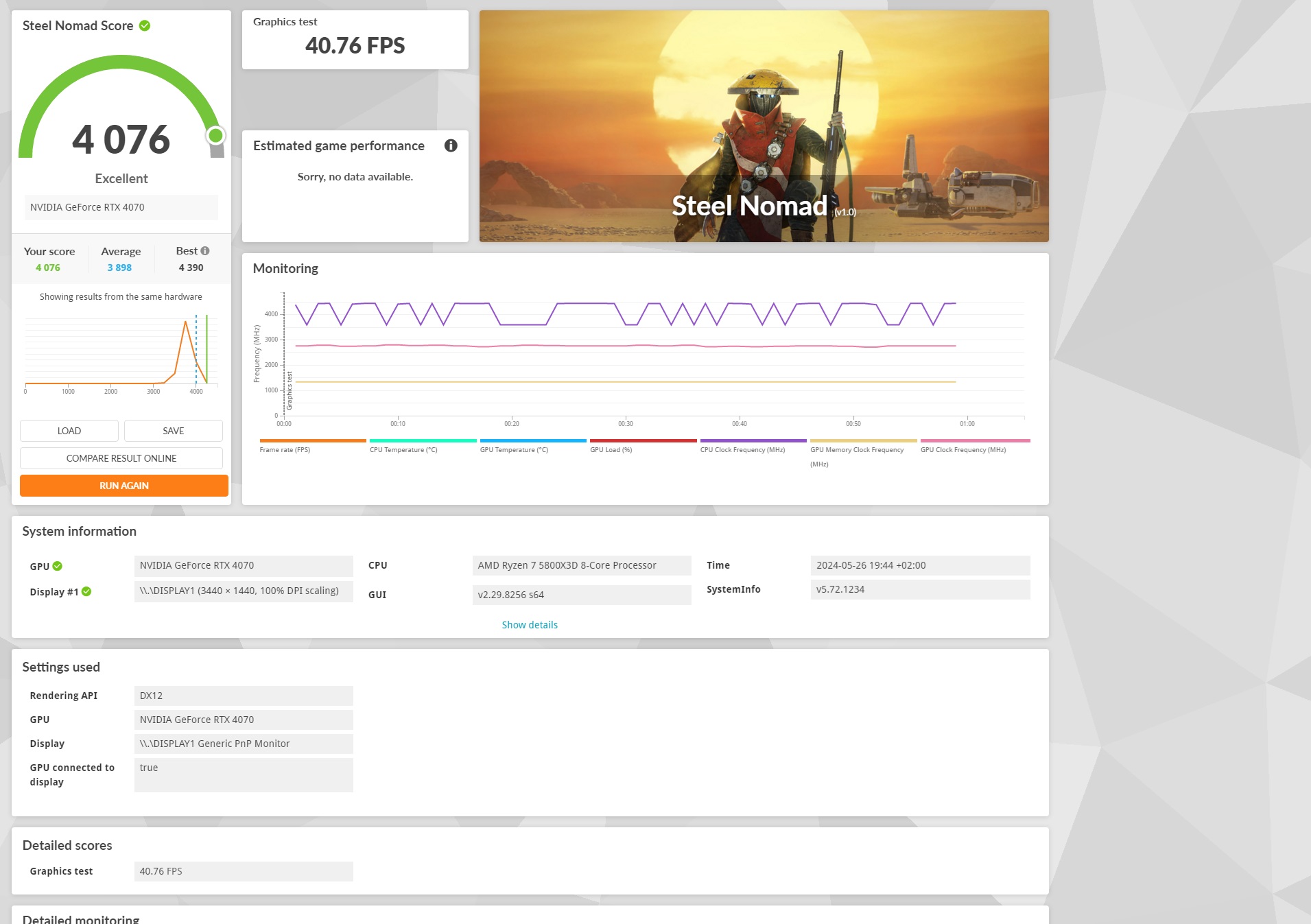Click the GPU connected to display value true
Image resolution: width=1311 pixels, height=924 pixels.
pyautogui.click(x=244, y=774)
